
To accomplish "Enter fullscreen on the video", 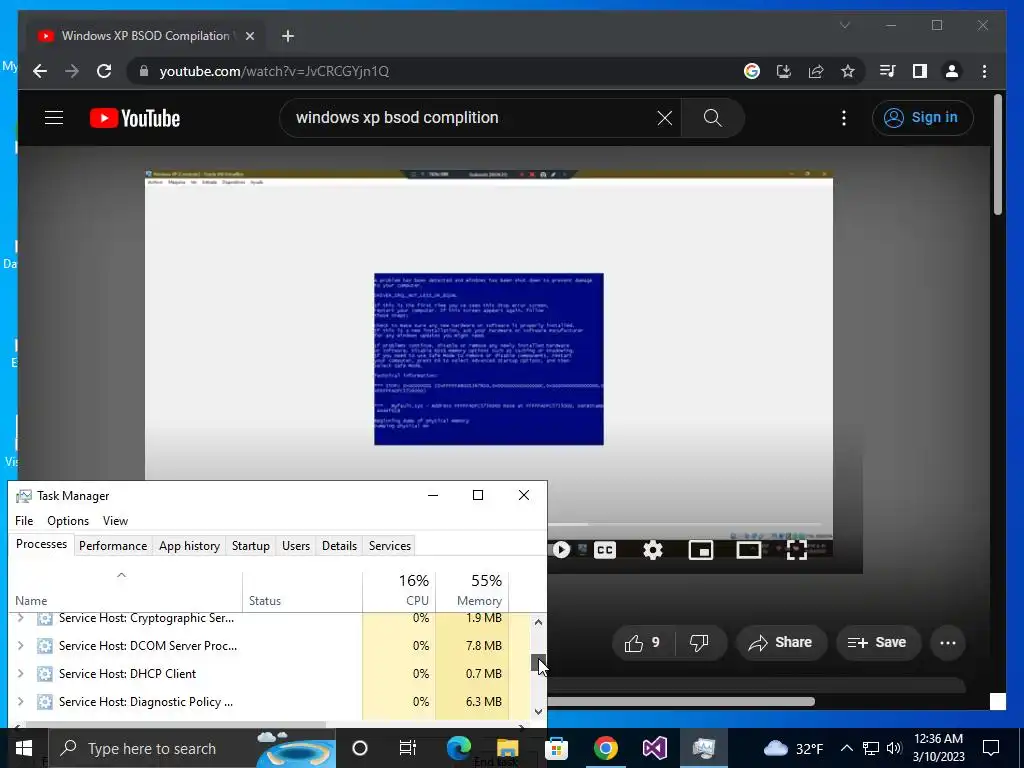I will (x=796, y=550).
